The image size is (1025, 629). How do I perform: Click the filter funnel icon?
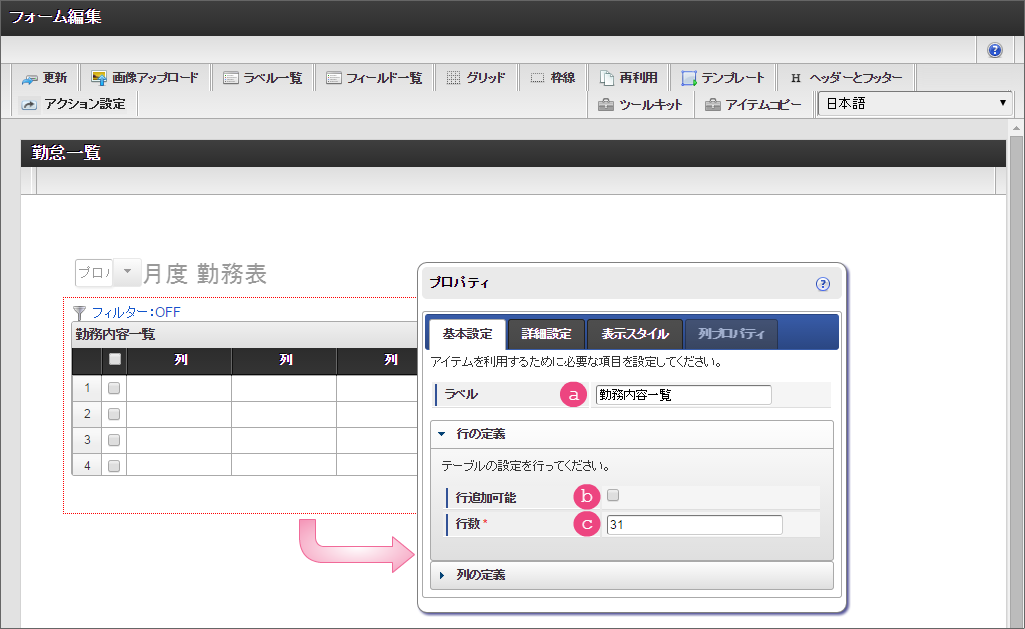click(x=79, y=313)
